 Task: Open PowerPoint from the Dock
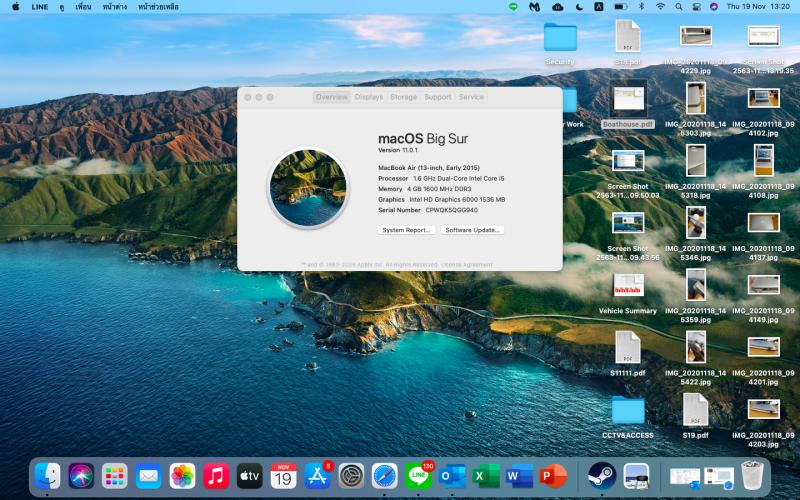click(x=553, y=476)
